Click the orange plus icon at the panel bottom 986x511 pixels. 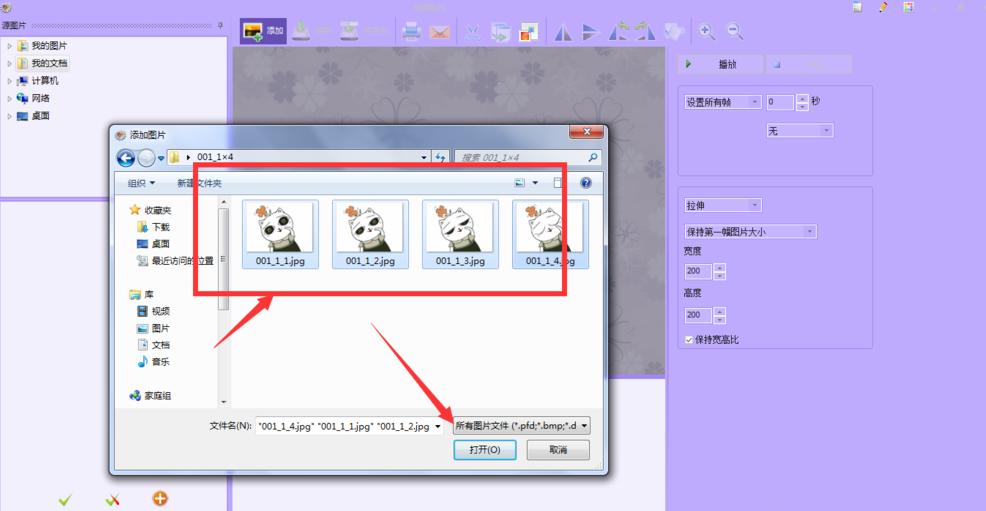coord(160,498)
